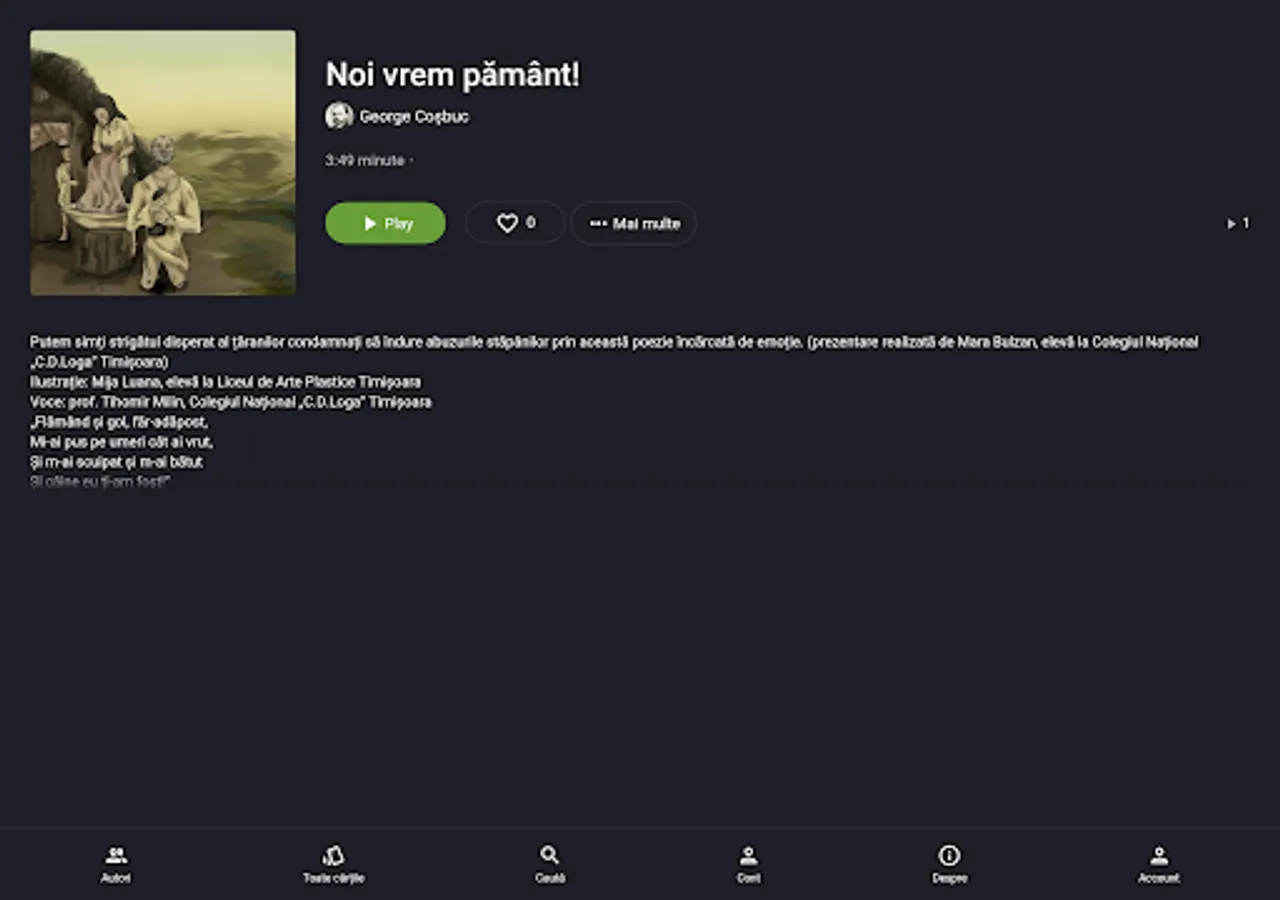This screenshot has width=1280, height=900.
Task: Click George Coșbuc's round avatar
Action: click(x=339, y=116)
